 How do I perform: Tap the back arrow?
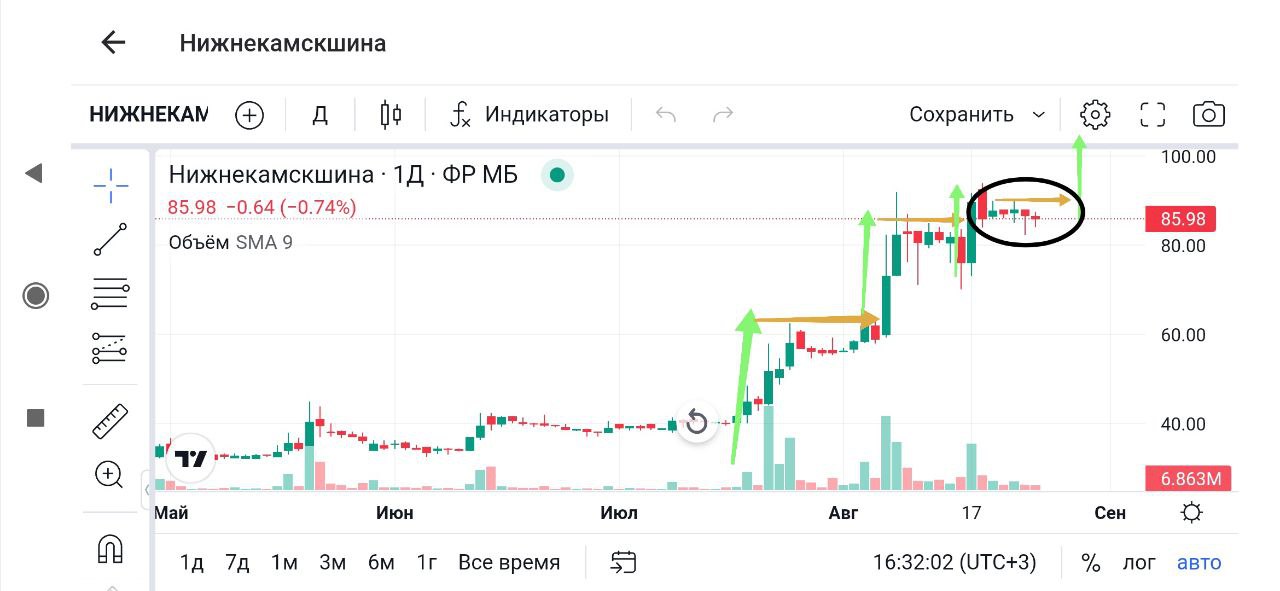pyautogui.click(x=113, y=42)
